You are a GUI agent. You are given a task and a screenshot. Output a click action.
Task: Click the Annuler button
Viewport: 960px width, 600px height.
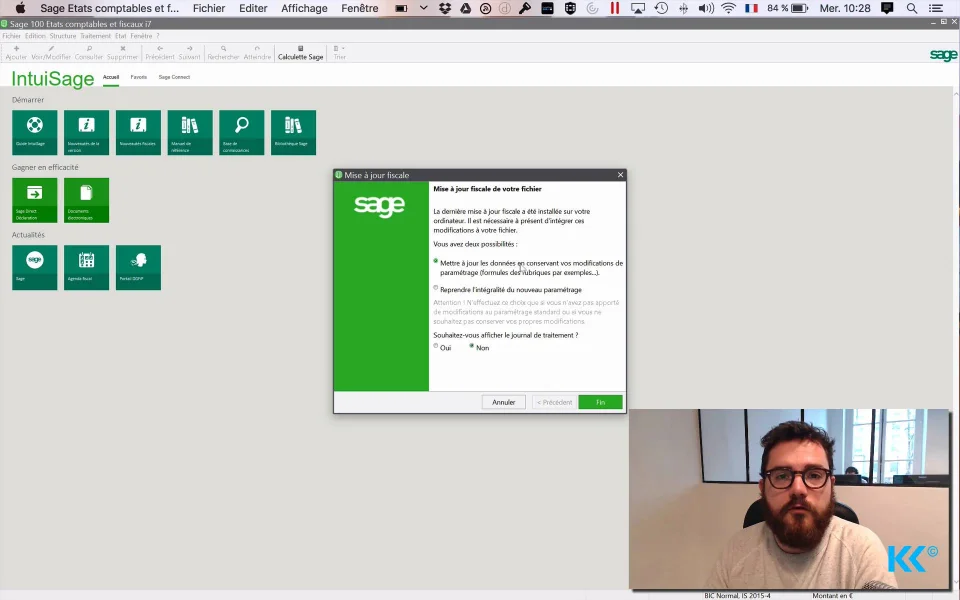503,402
